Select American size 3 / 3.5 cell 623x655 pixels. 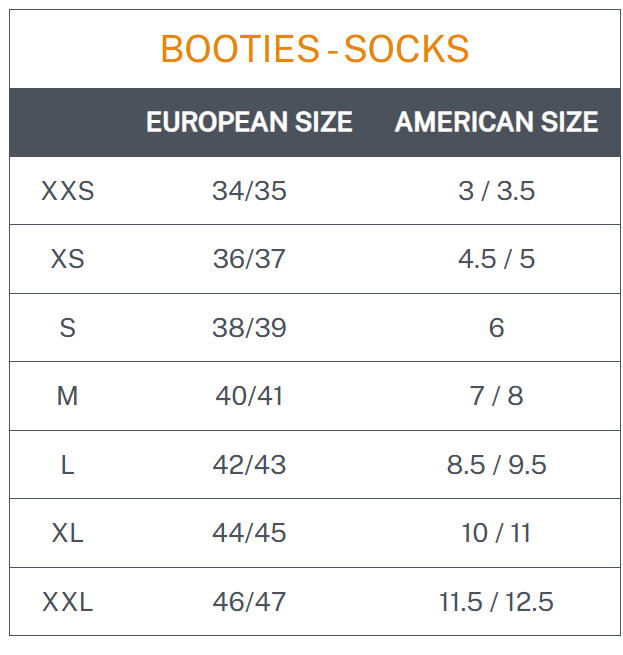click(496, 191)
